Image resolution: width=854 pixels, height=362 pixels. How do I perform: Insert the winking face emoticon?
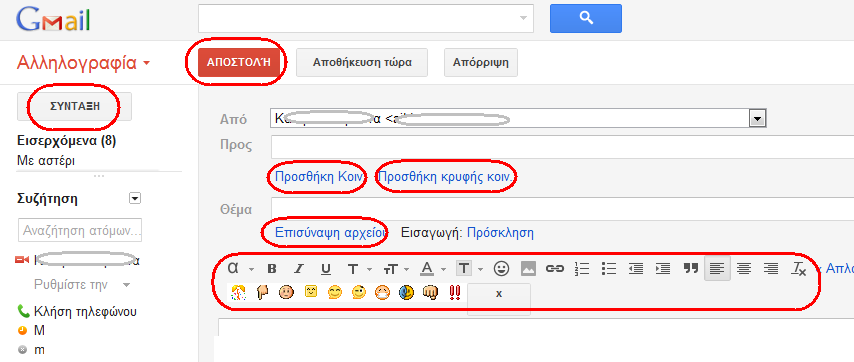(x=358, y=293)
